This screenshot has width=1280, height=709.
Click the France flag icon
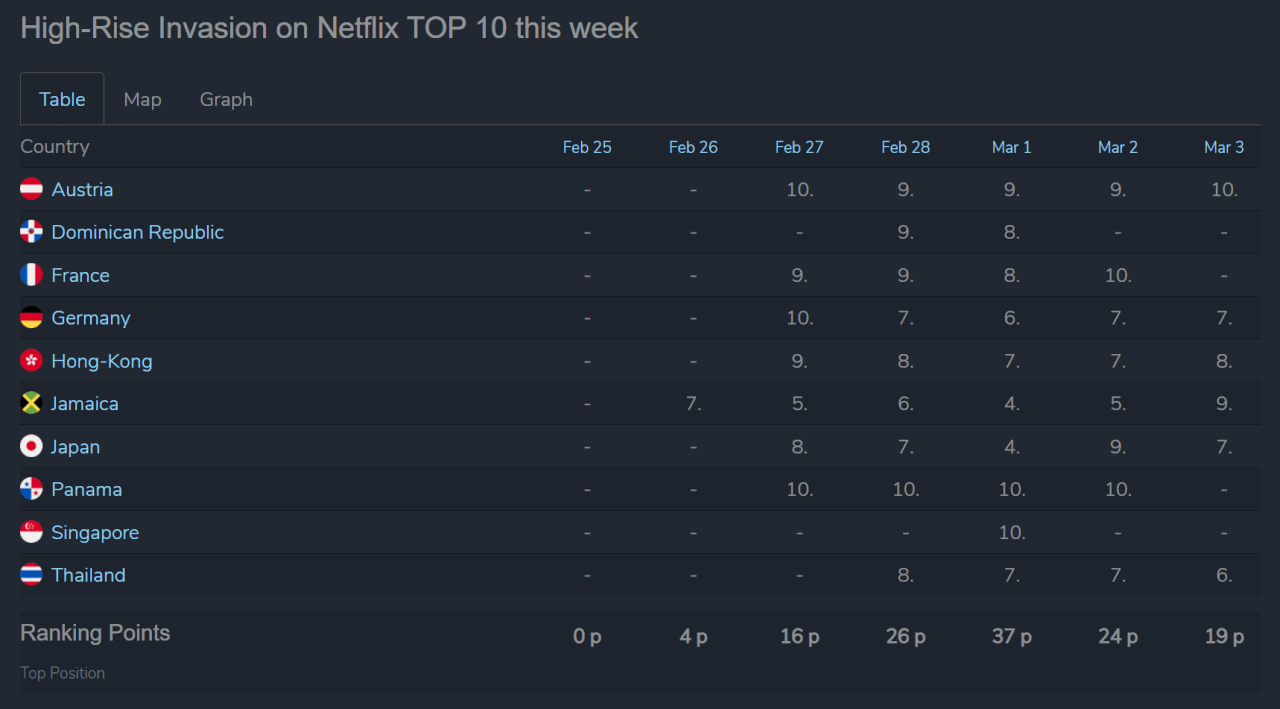[32, 275]
